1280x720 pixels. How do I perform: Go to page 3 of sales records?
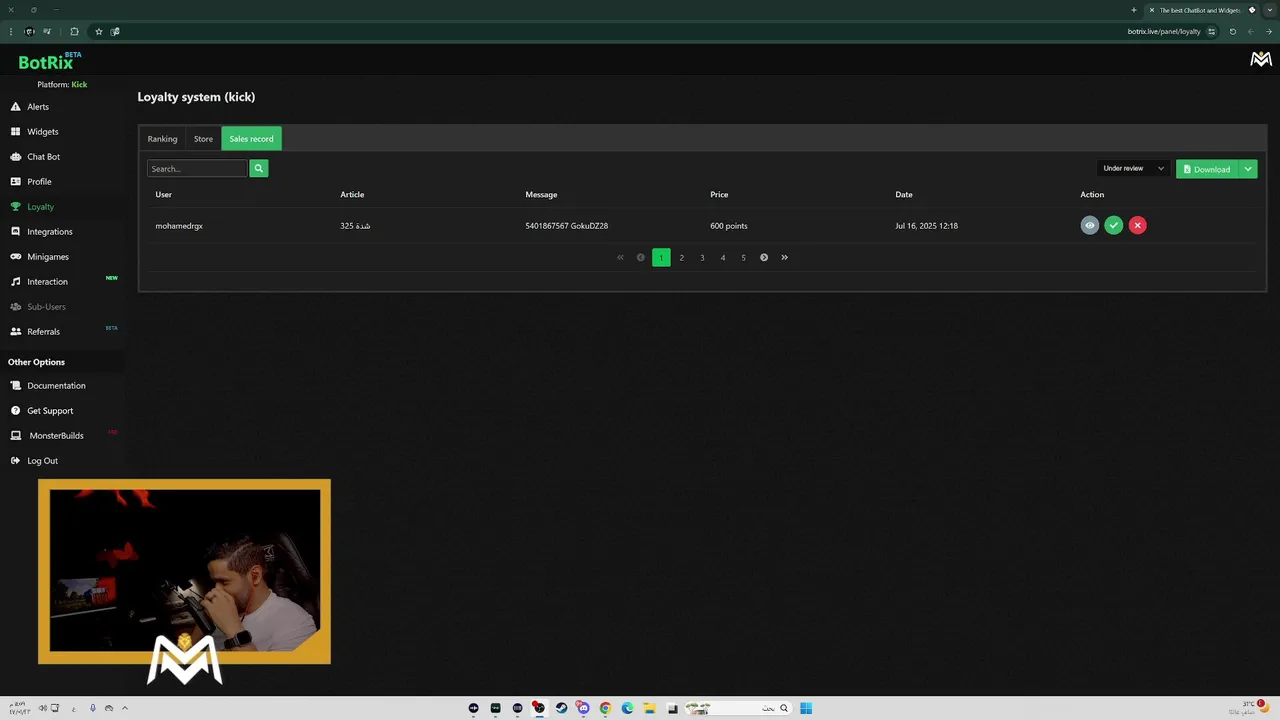[x=702, y=258]
